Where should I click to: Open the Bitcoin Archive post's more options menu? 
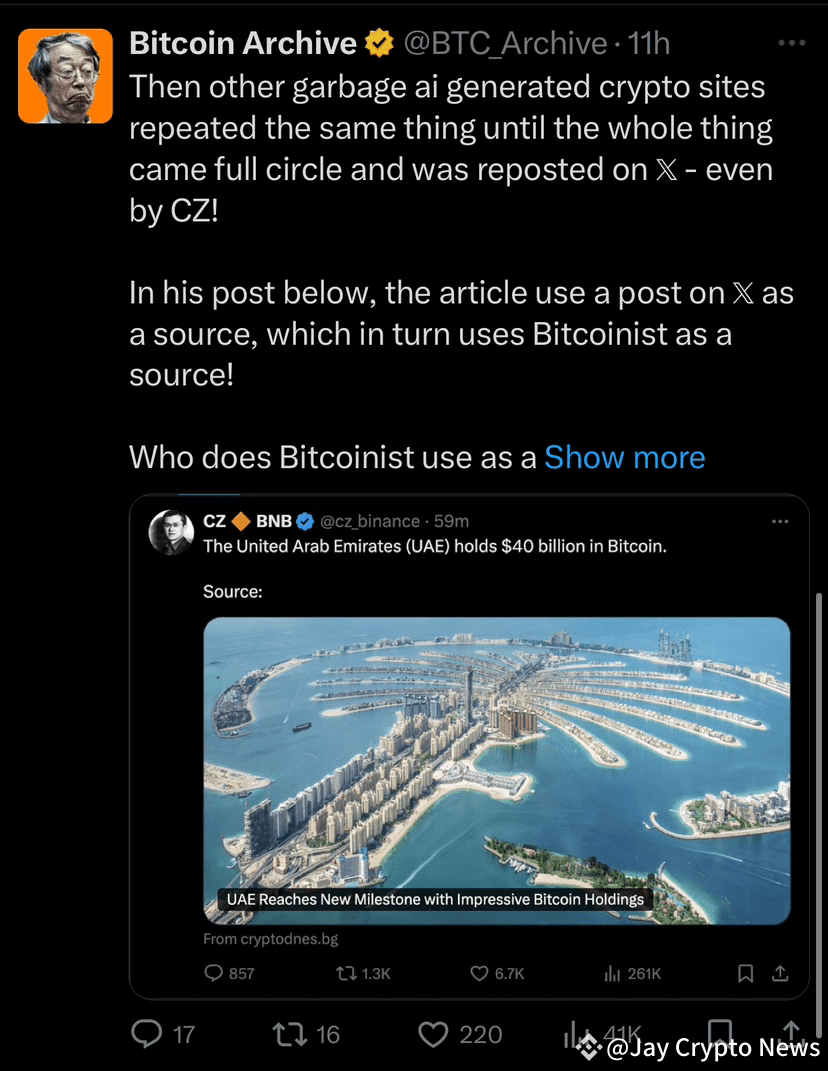tap(791, 44)
